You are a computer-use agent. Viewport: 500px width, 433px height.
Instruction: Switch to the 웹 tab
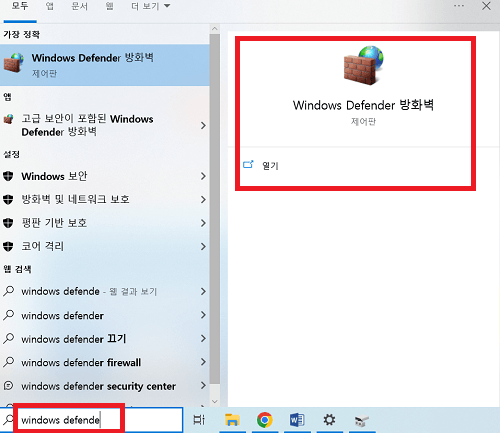pyautogui.click(x=110, y=6)
